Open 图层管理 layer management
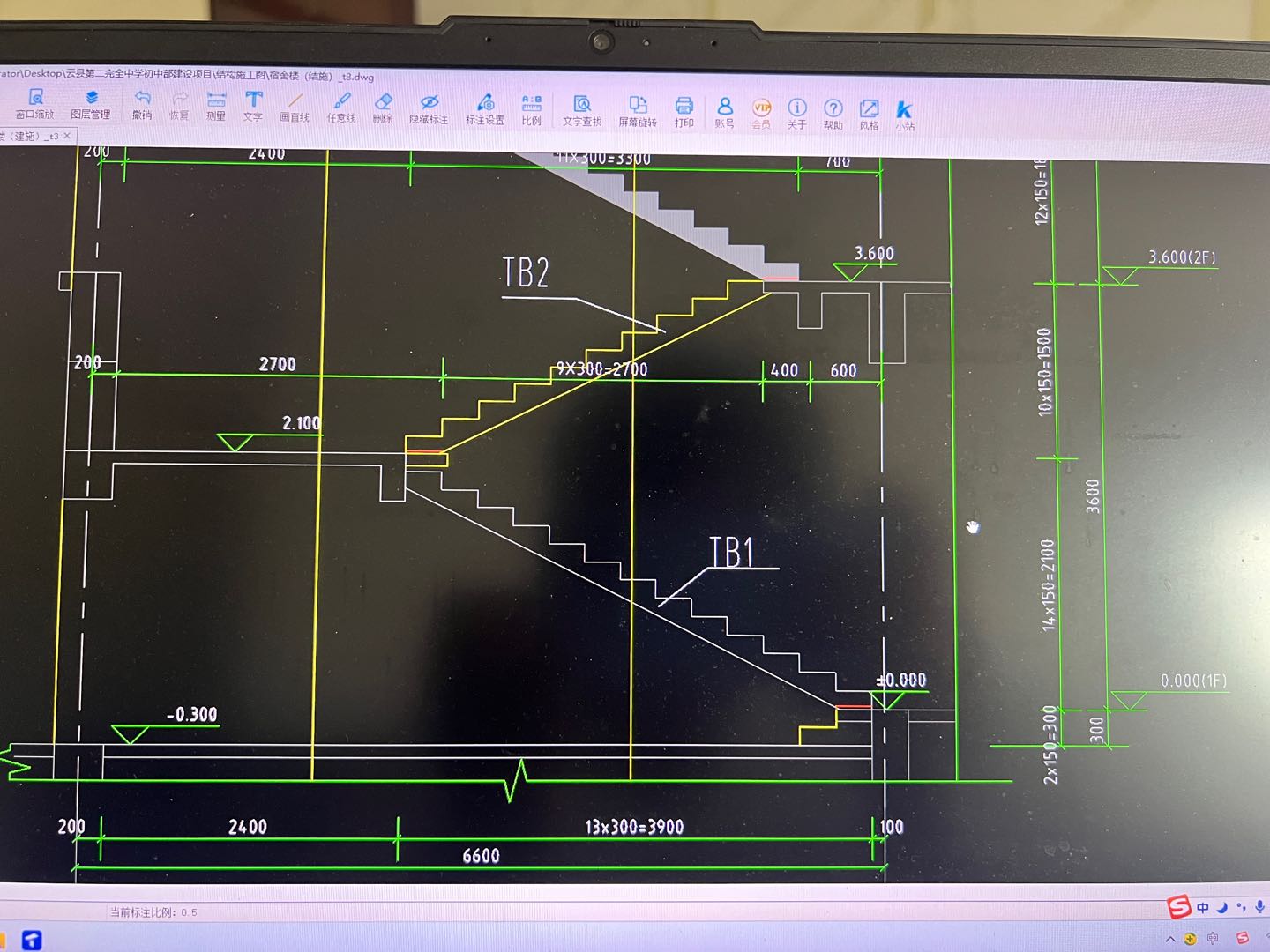 point(90,104)
